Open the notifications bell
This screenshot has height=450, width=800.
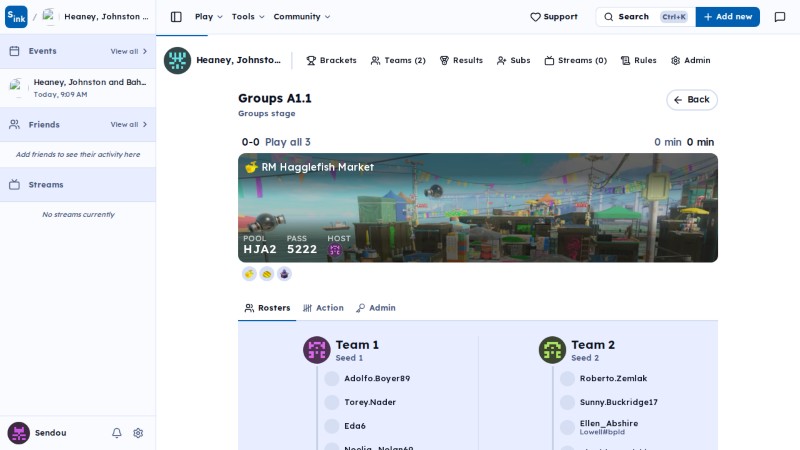tap(117, 433)
